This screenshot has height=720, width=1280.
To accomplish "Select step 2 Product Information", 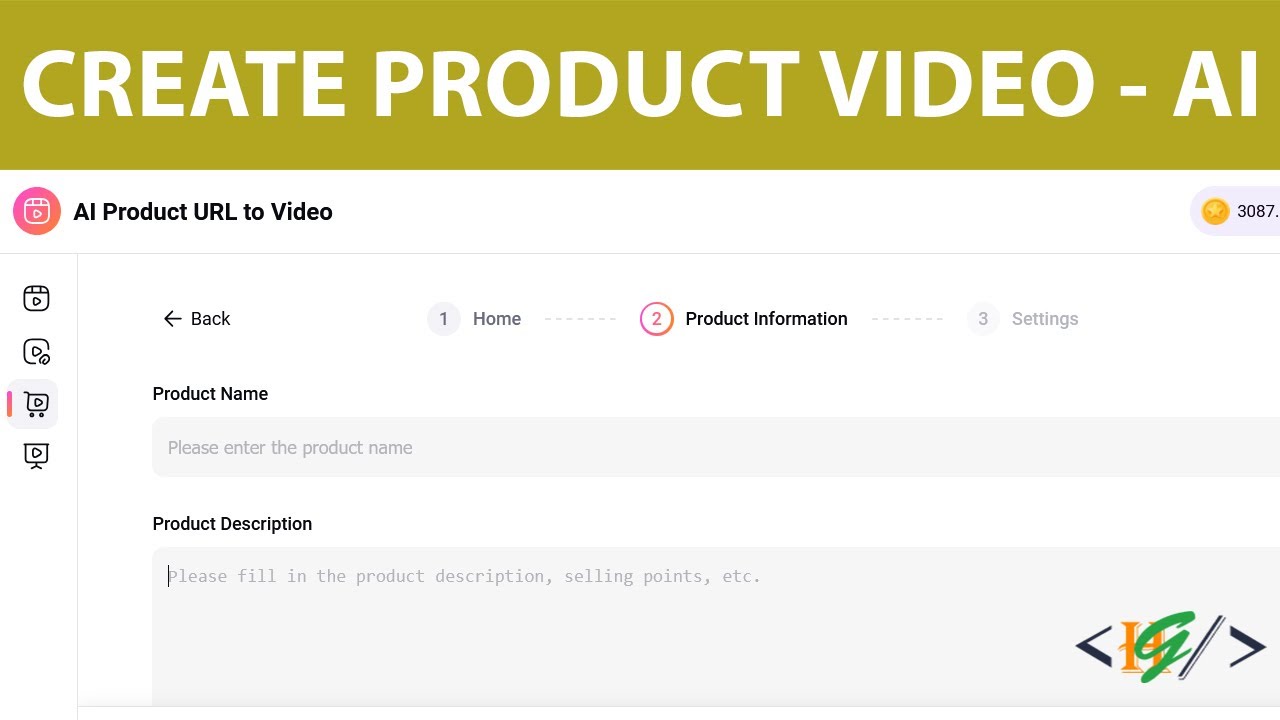I will [744, 318].
